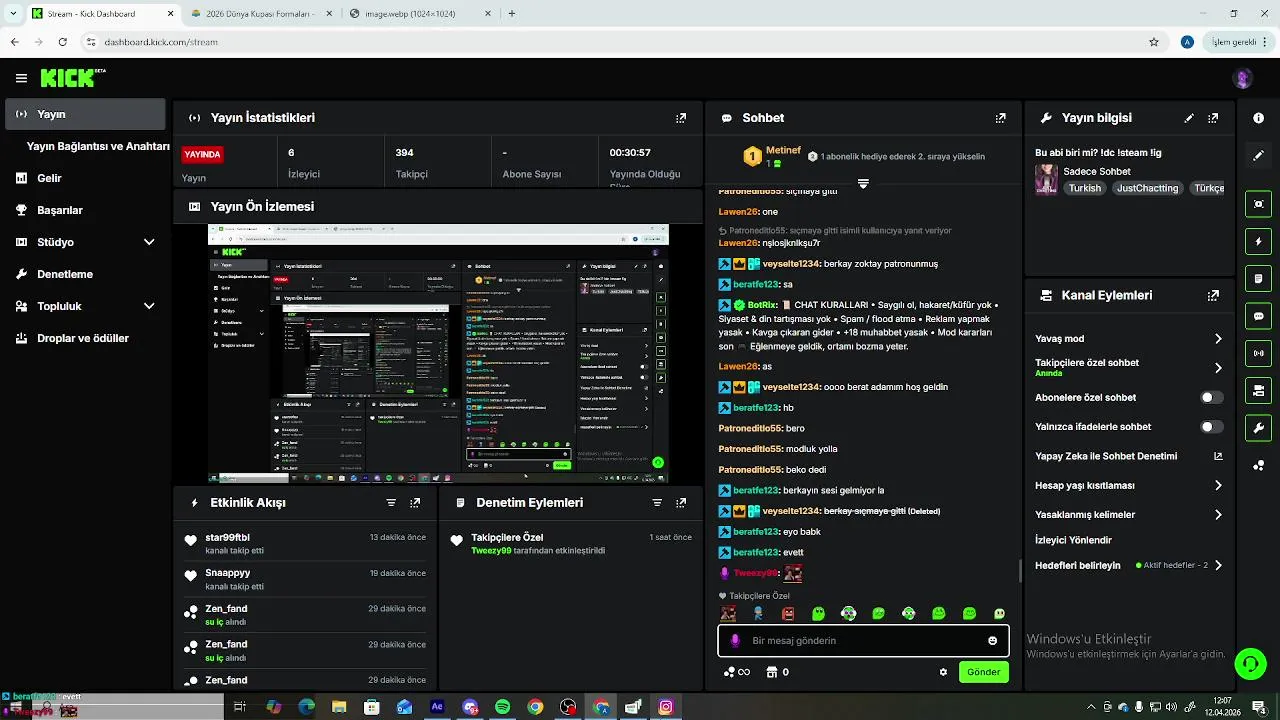Open the shop icon showing 0

[x=777, y=673]
